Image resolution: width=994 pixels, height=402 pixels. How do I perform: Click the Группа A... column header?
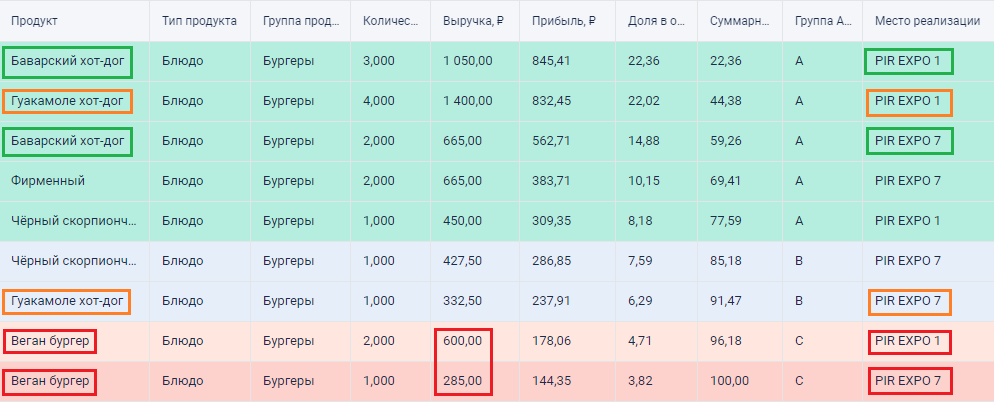[x=823, y=21]
